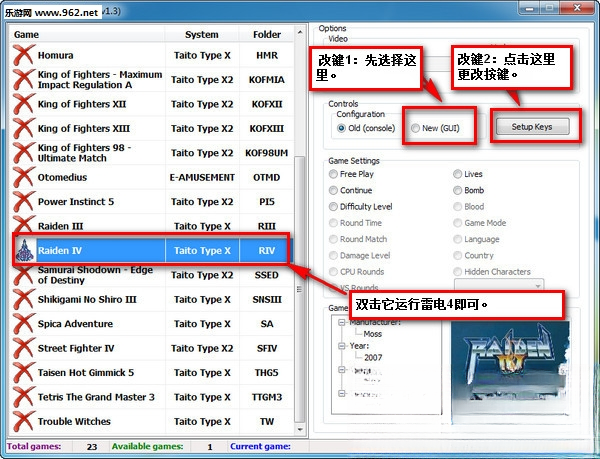
Task: Click the Moss manufacturer tree item
Action: (373, 334)
